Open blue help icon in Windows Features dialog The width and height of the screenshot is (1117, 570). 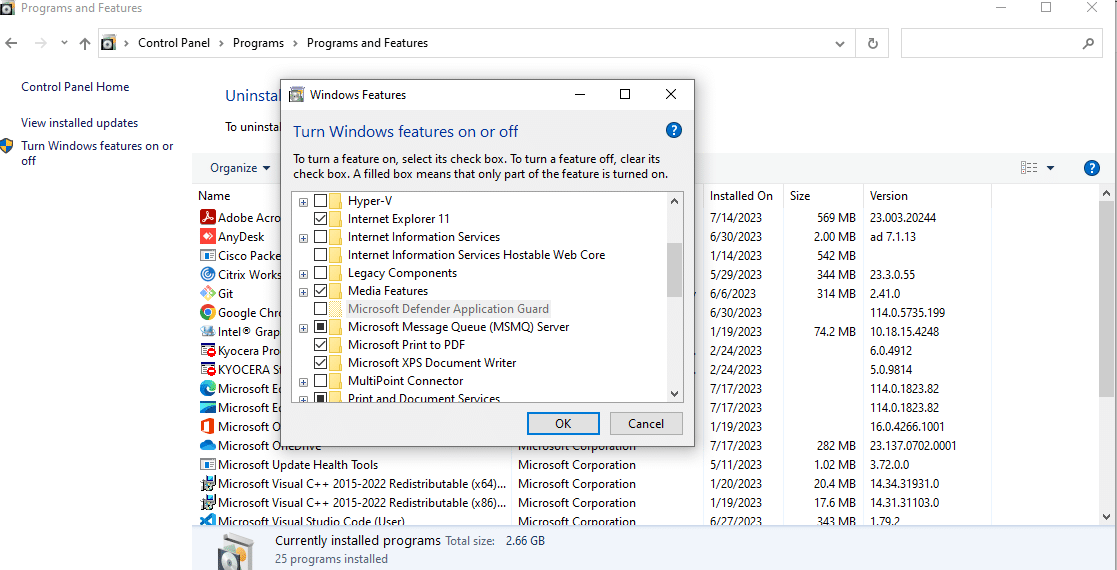click(673, 130)
